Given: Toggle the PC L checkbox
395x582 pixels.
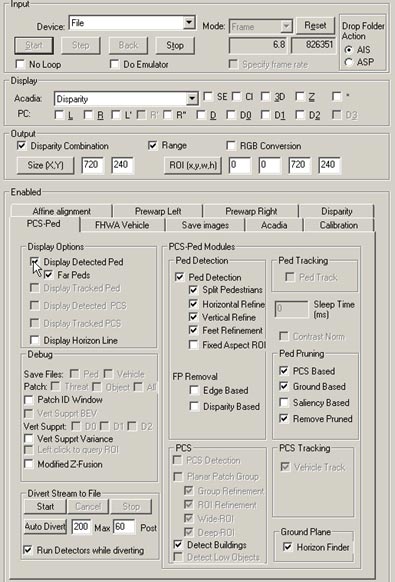Looking at the screenshot, I should click(x=59, y=115).
